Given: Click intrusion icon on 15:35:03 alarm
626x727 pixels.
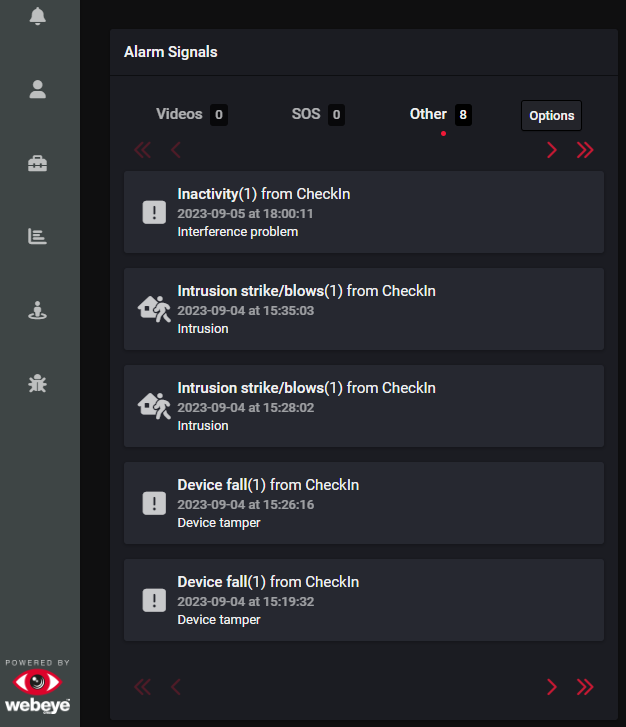Looking at the screenshot, I should pyautogui.click(x=153, y=309).
